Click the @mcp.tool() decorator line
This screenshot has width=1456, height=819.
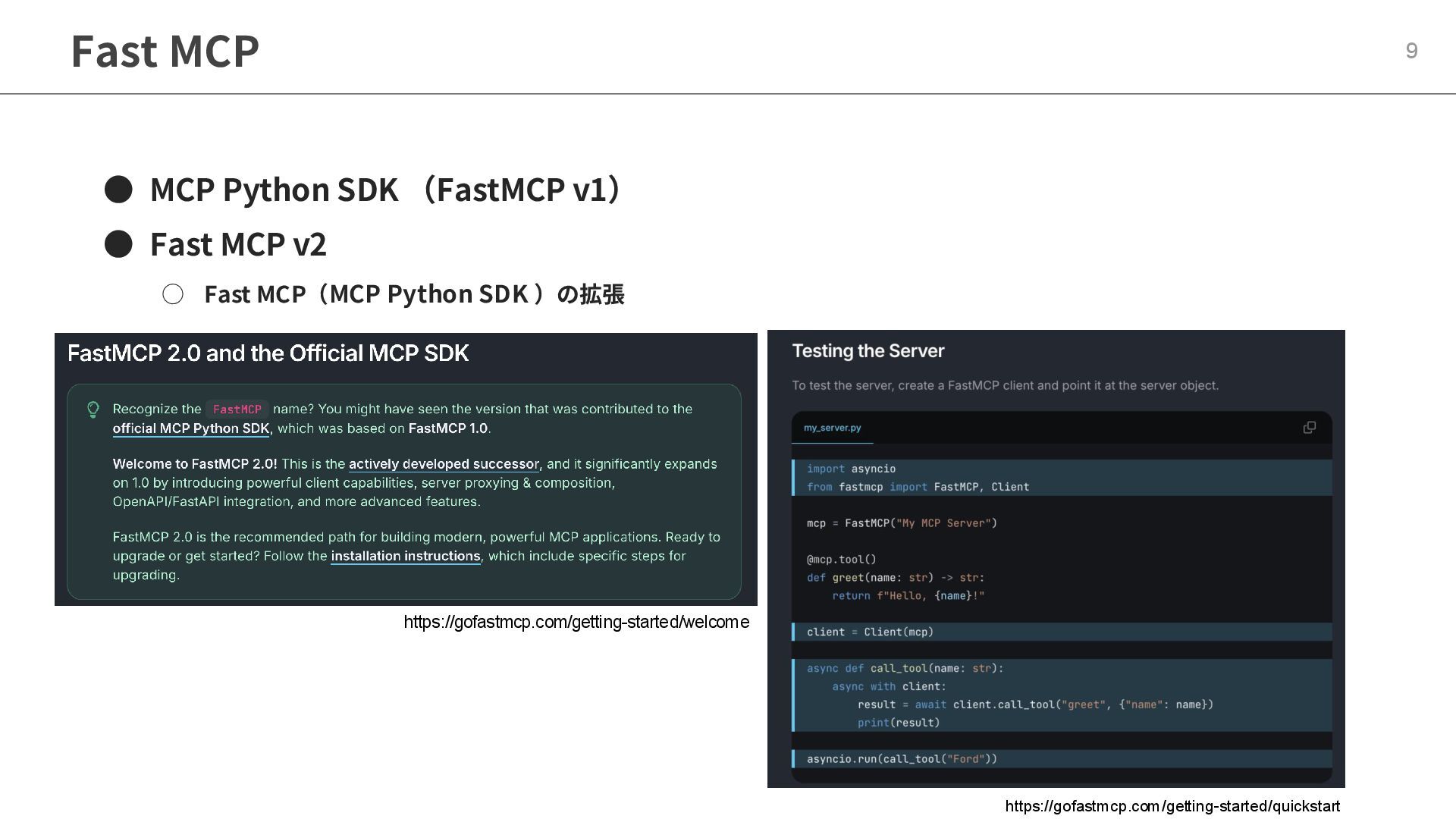[841, 560]
